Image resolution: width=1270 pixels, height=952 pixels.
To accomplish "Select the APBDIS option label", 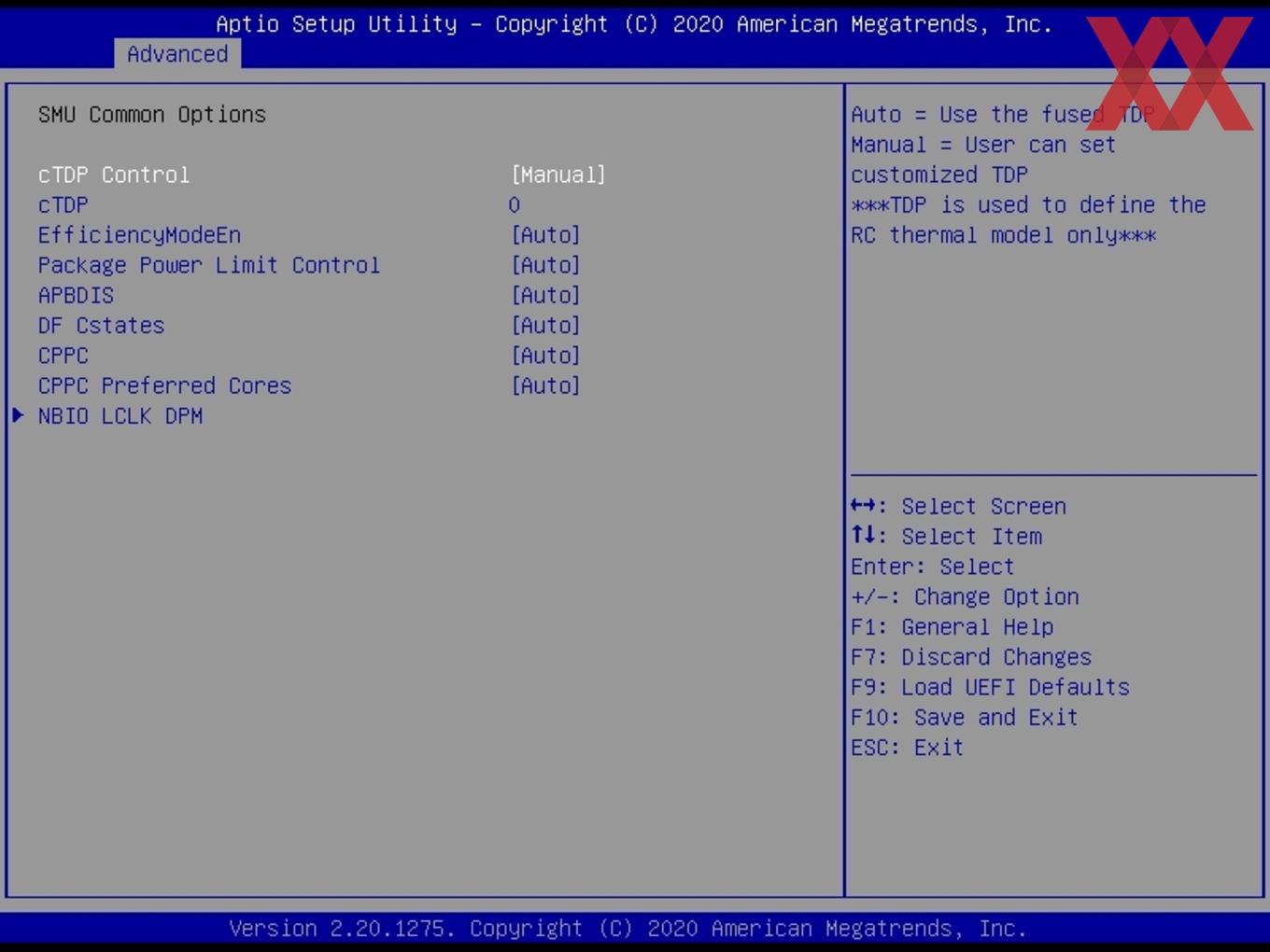I will 76,295.
